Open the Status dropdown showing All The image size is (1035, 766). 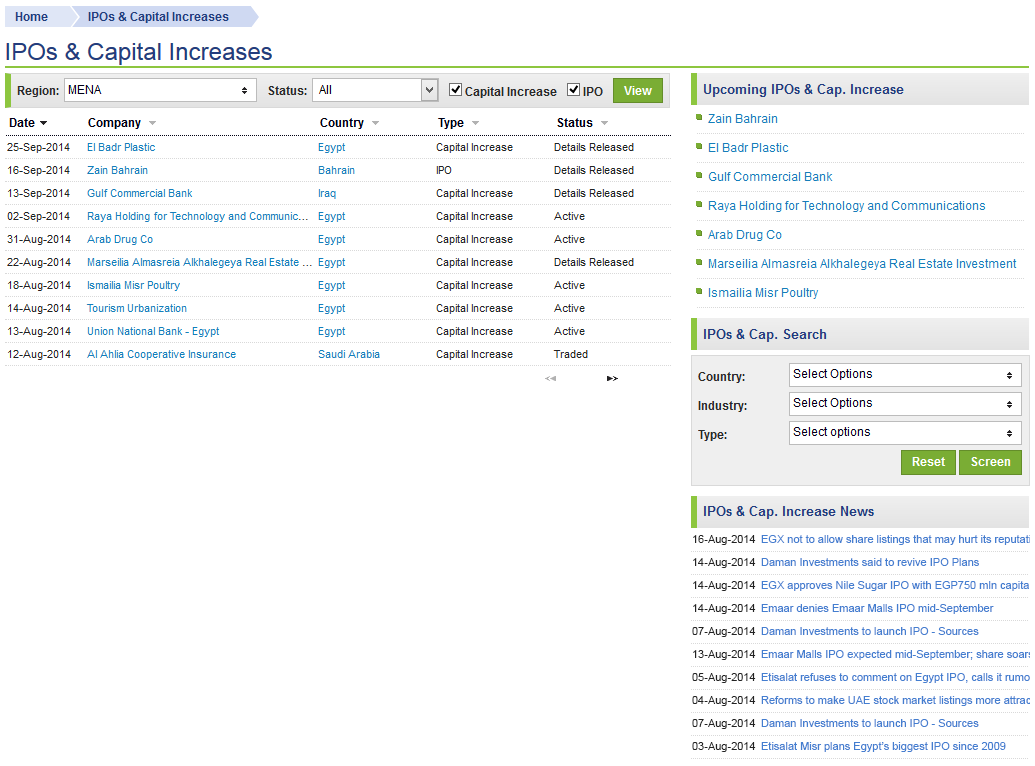(375, 90)
